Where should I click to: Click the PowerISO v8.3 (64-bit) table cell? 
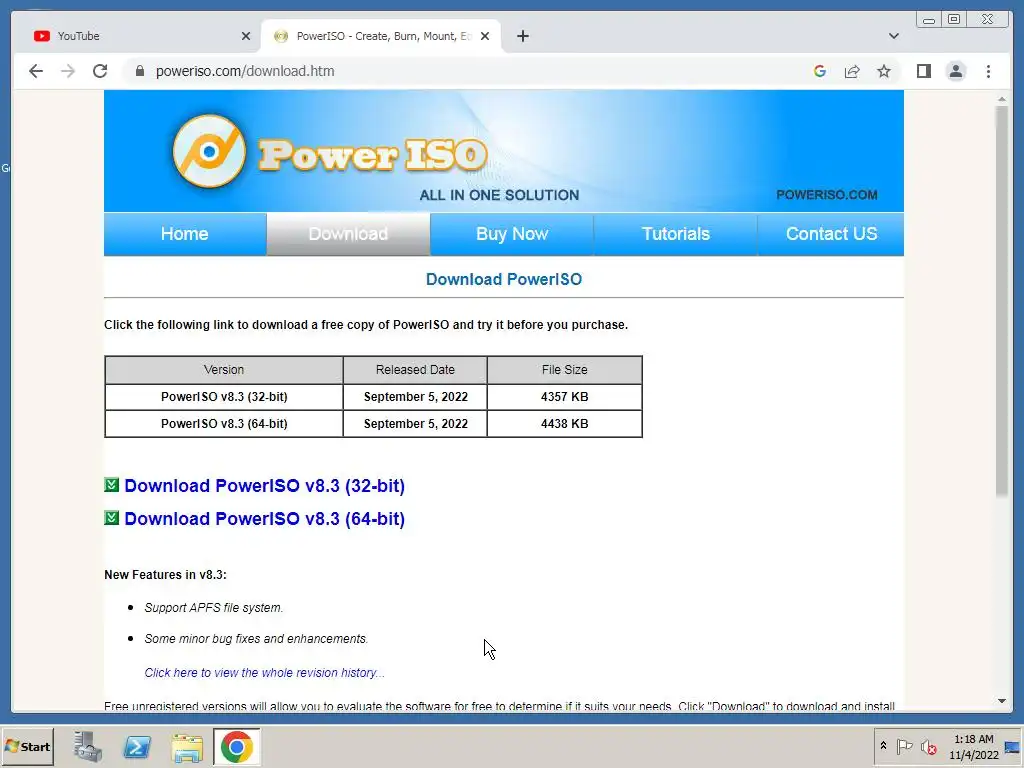pos(224,424)
